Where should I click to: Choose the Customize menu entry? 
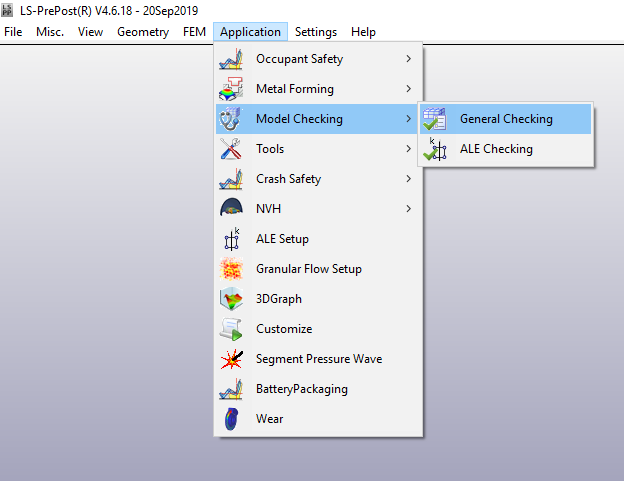coord(284,329)
